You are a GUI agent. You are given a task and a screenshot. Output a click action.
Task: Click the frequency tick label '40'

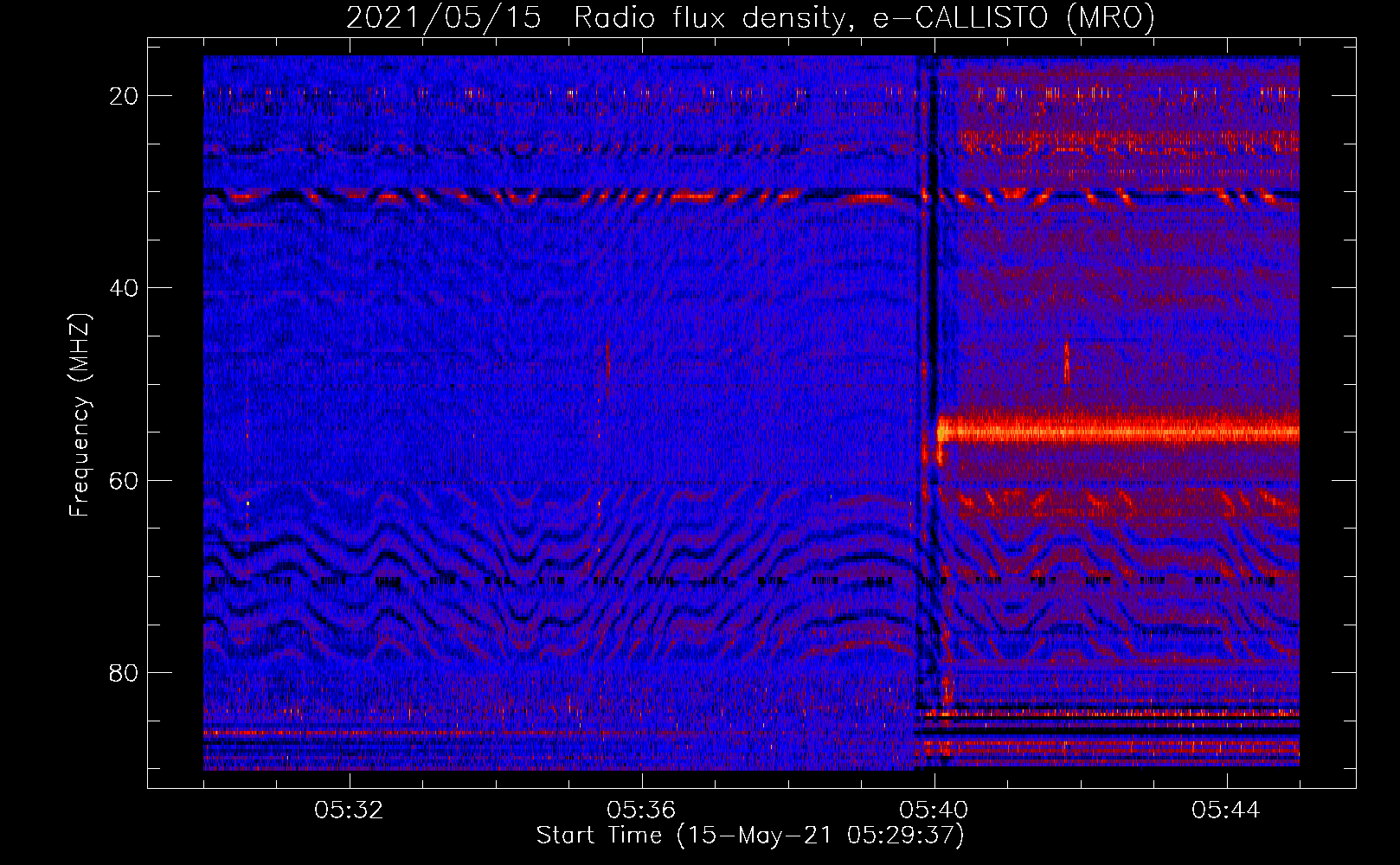[125, 287]
